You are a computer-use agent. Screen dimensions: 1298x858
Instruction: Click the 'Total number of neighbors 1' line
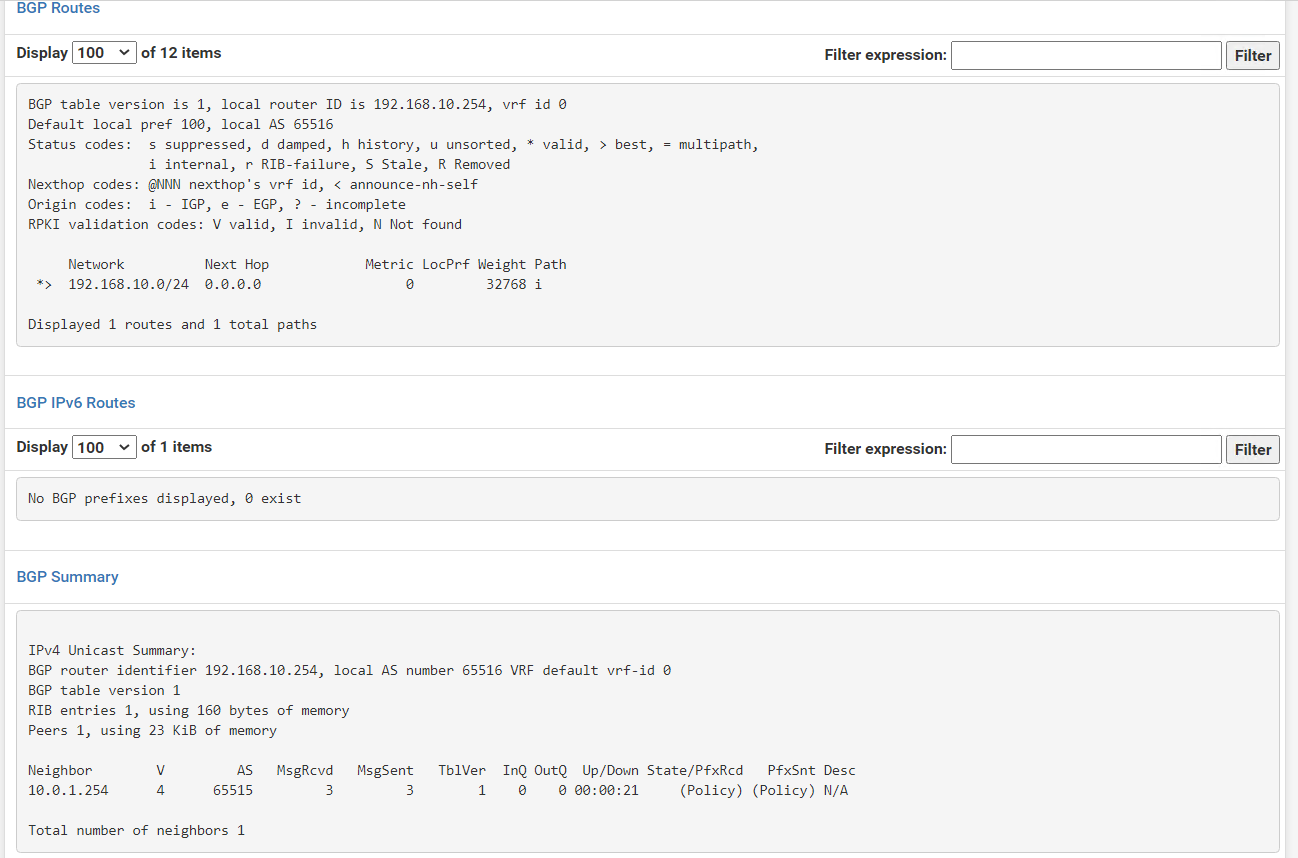[136, 831]
